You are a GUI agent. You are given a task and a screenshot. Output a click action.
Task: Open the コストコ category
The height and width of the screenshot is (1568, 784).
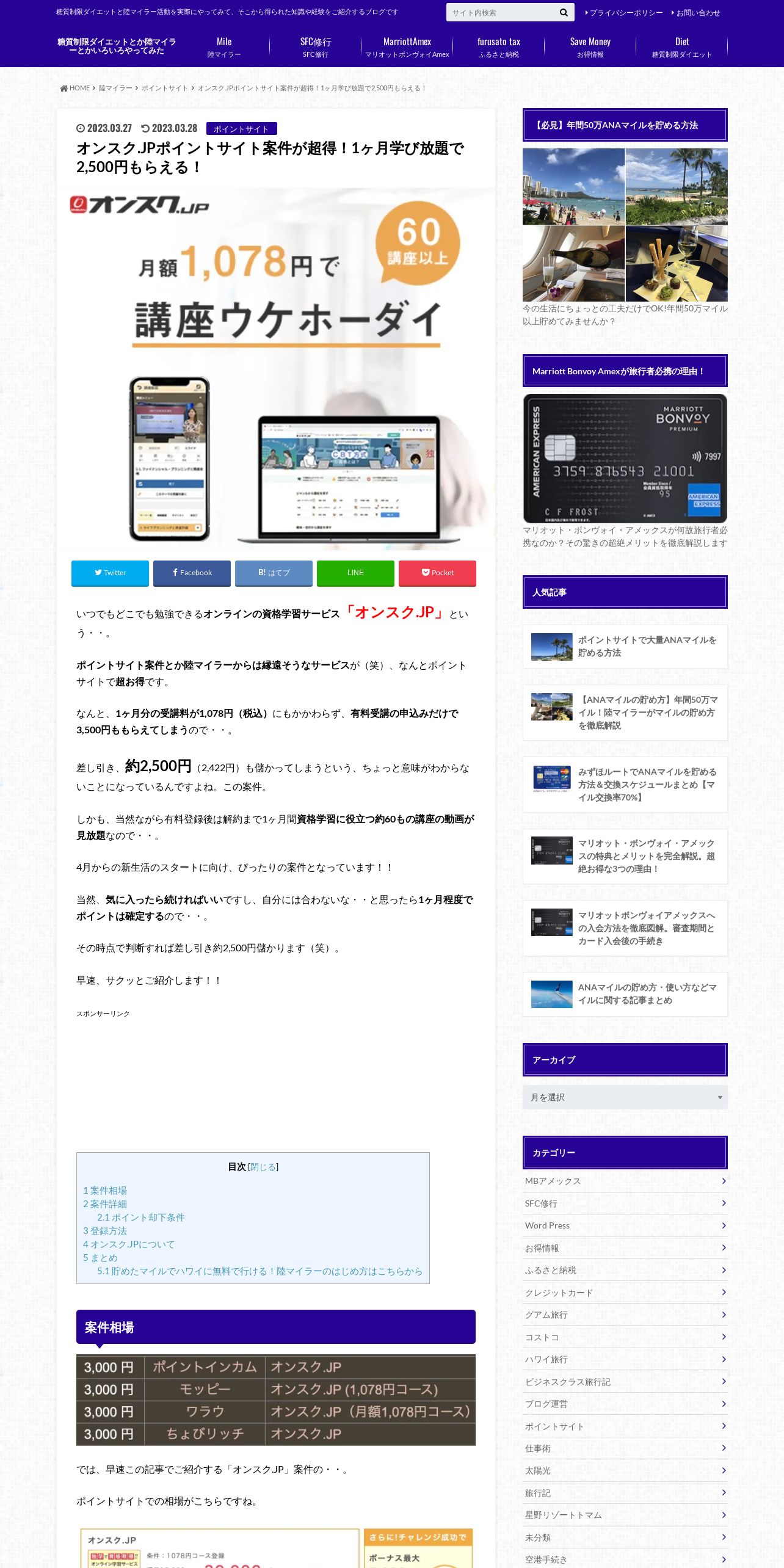[625, 1337]
